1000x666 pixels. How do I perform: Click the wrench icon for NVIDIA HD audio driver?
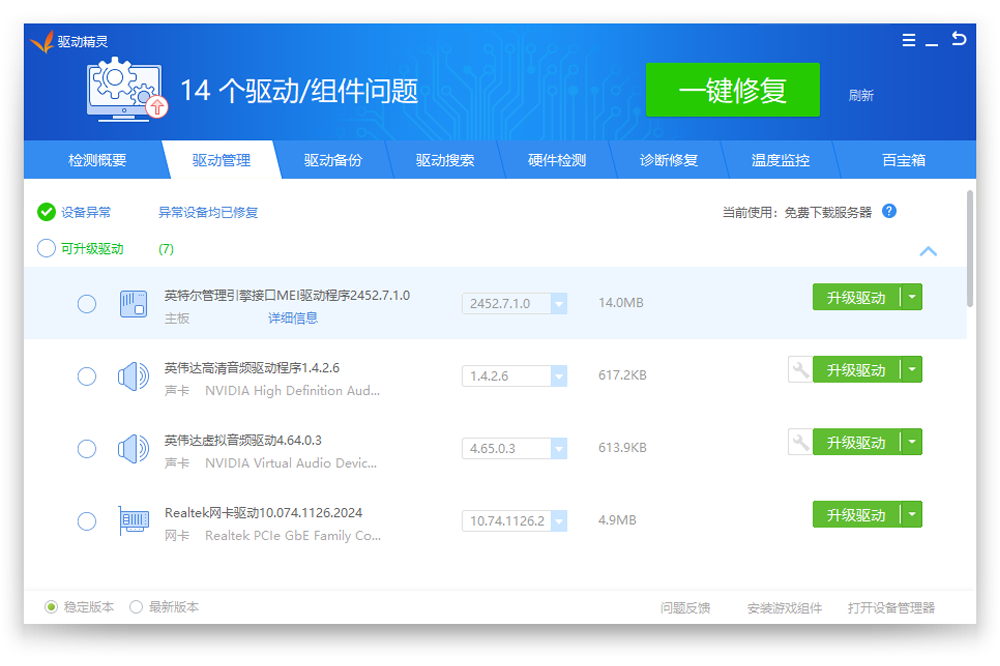[800, 370]
